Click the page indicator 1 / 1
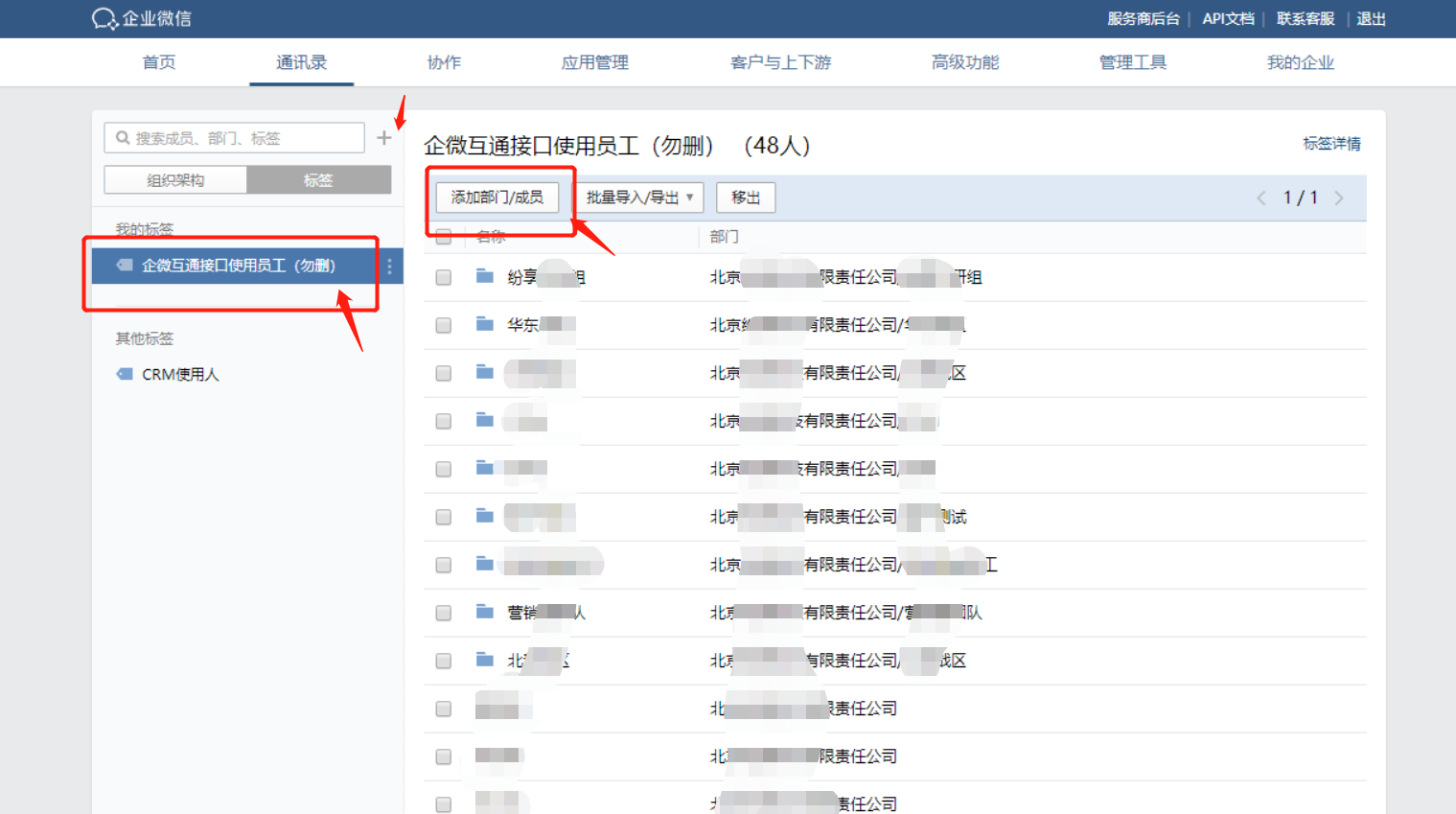The width and height of the screenshot is (1456, 814). pos(1300,198)
